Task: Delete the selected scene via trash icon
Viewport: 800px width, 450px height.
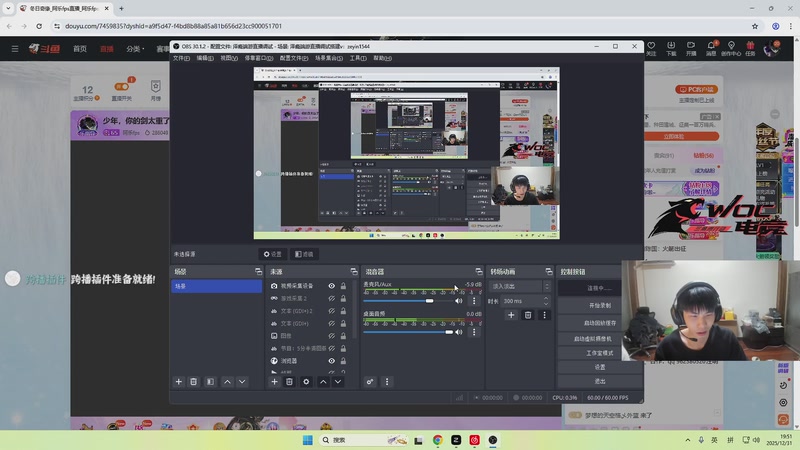Action: [193, 382]
